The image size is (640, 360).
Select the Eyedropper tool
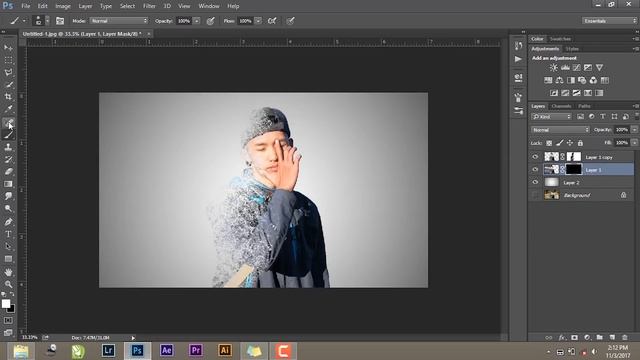tap(8, 109)
